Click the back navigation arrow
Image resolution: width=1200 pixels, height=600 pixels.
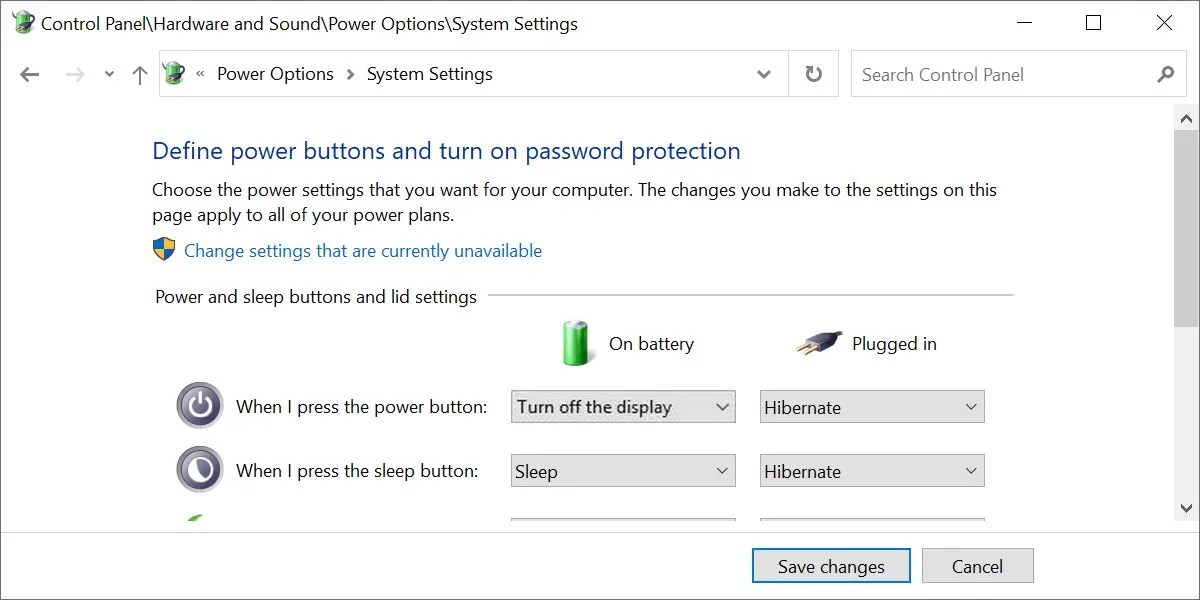tap(29, 74)
